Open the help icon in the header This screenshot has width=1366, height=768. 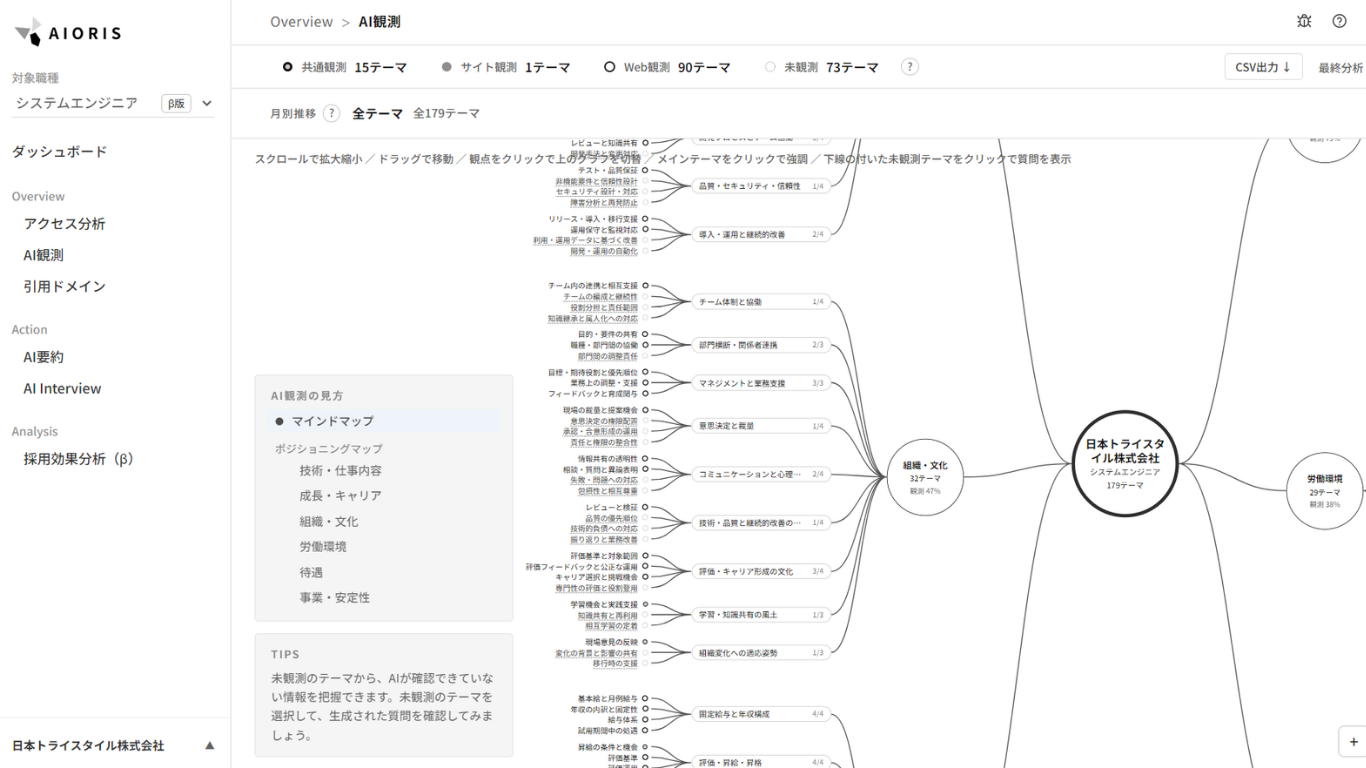[x=1339, y=21]
